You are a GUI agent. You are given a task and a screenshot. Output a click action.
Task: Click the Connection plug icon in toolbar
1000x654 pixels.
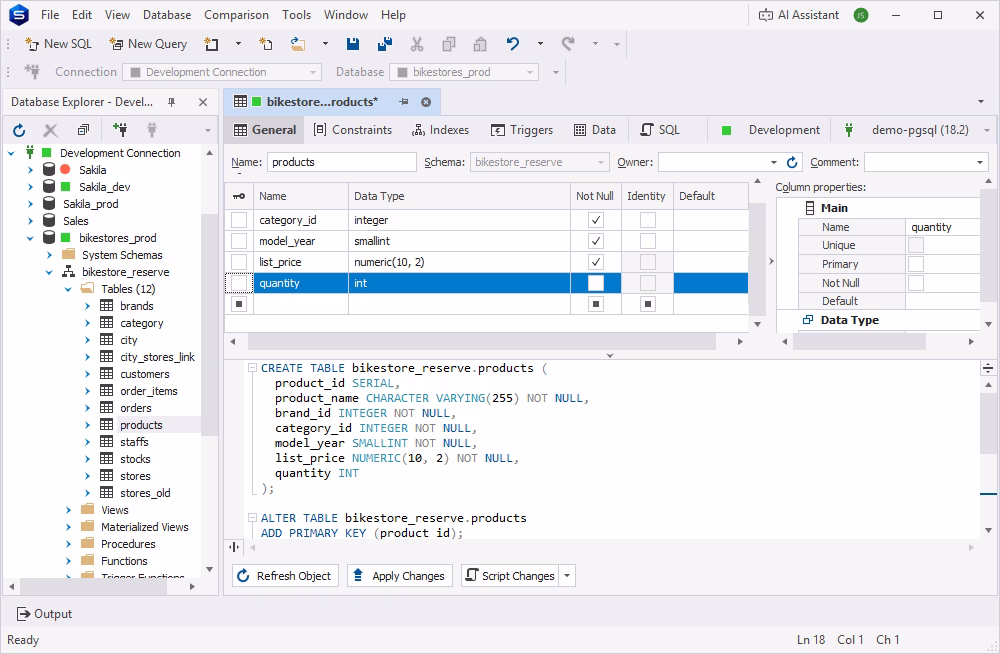32,72
